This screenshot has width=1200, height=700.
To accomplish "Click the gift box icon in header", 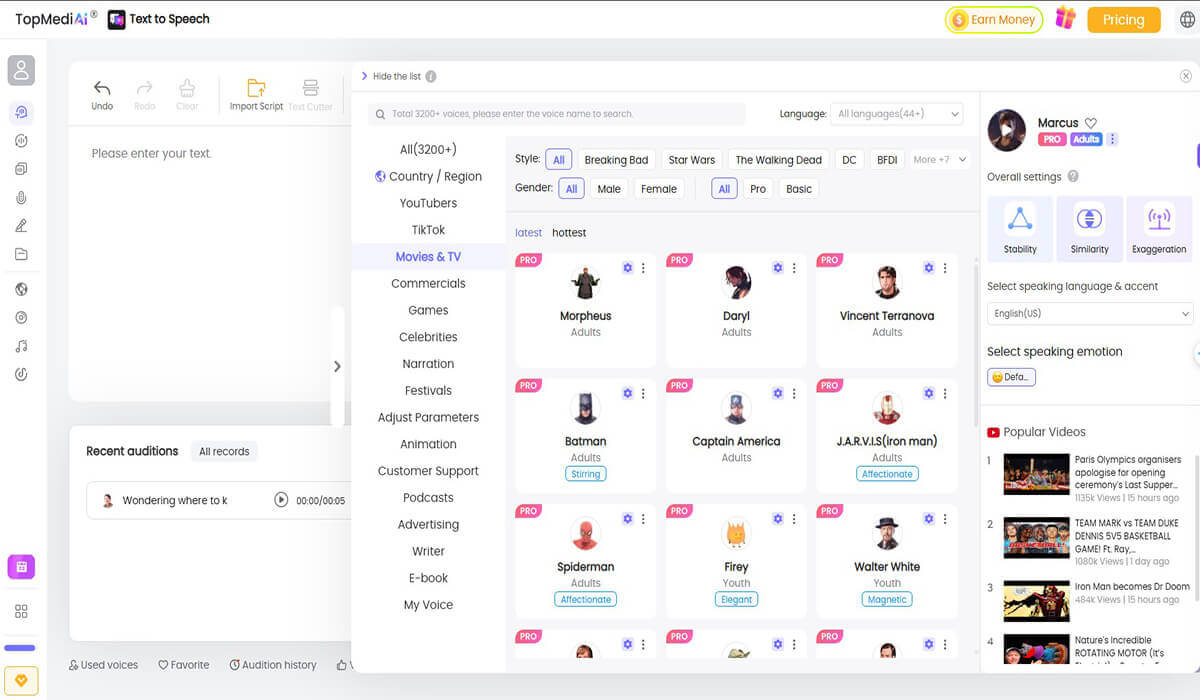I will tap(1065, 18).
